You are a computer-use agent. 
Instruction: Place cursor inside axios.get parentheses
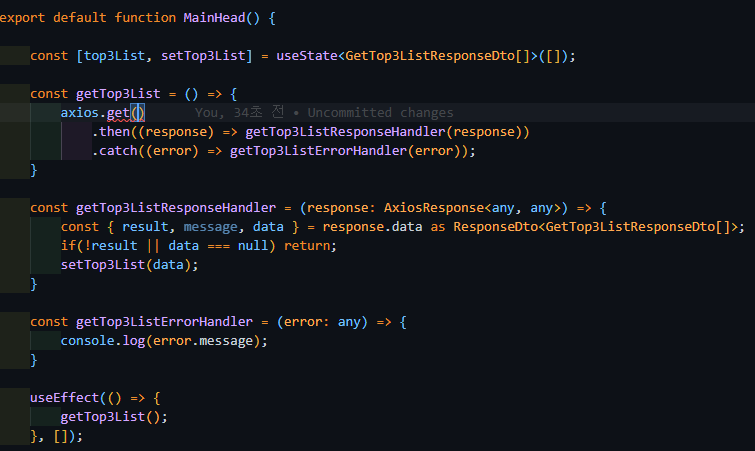[x=138, y=113]
